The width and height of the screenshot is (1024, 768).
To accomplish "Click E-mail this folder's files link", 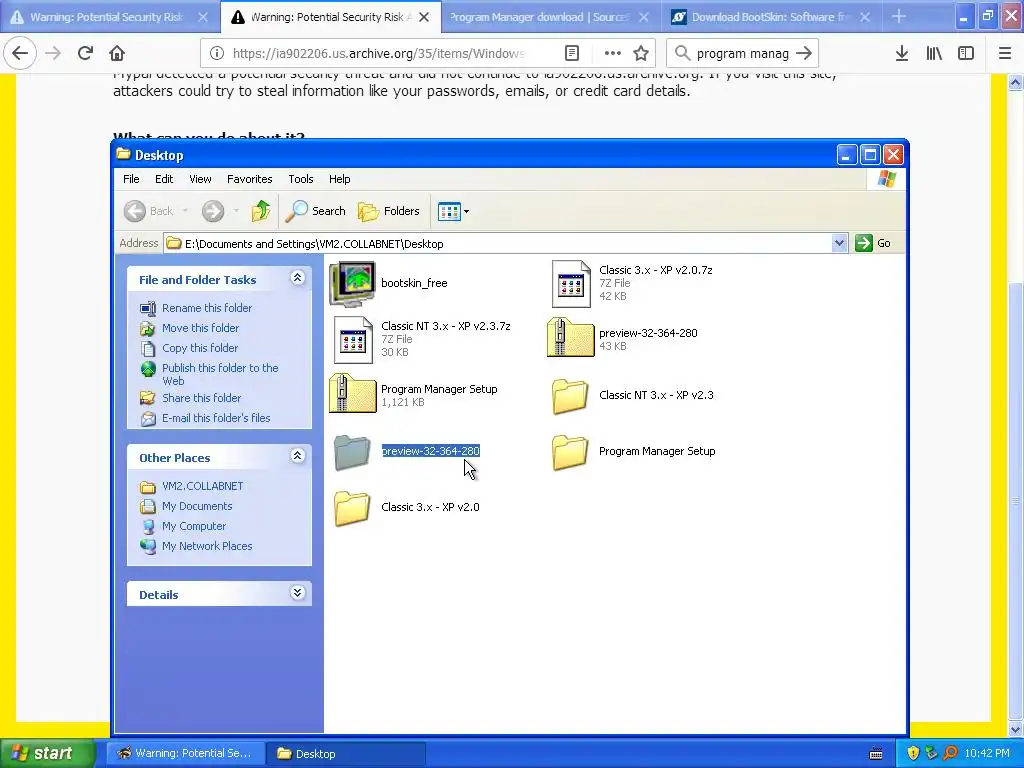I will pos(216,418).
